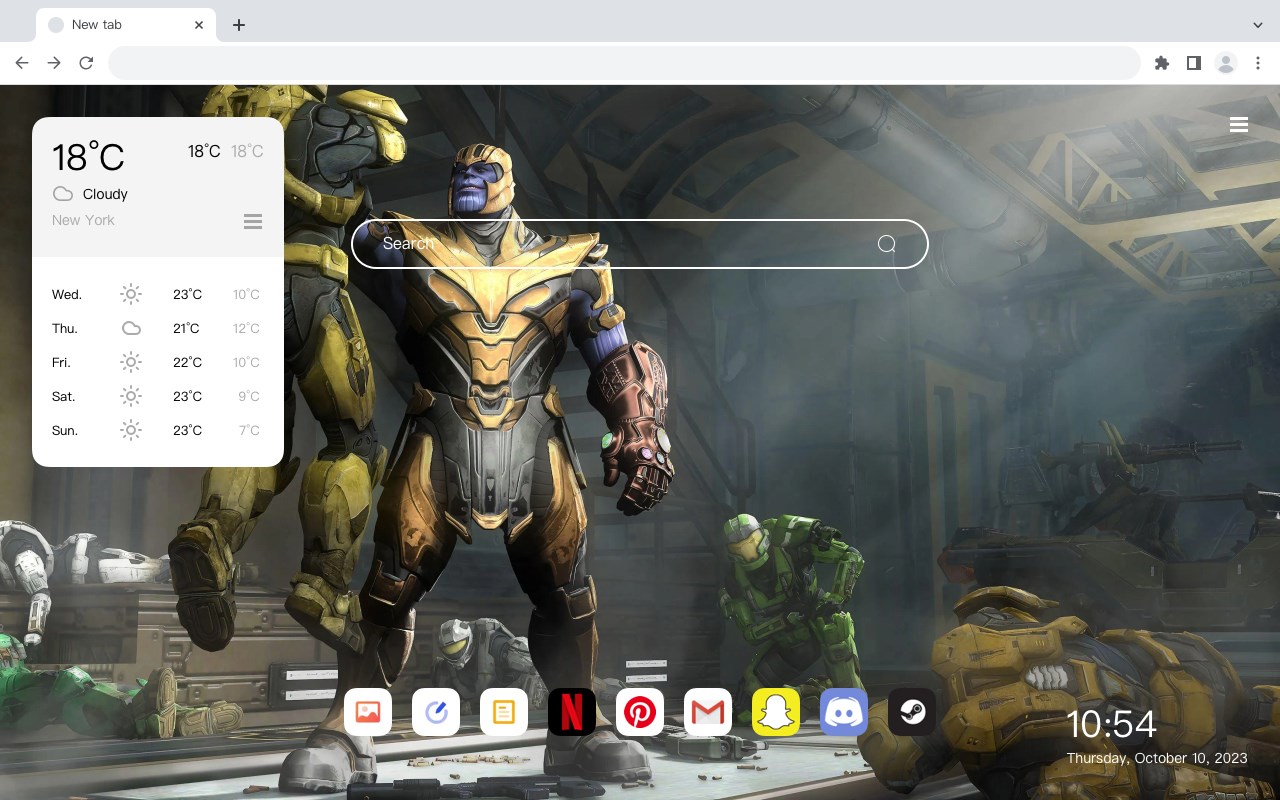
Task: Open the blue checkmark tasks shortcut icon
Action: (x=436, y=712)
